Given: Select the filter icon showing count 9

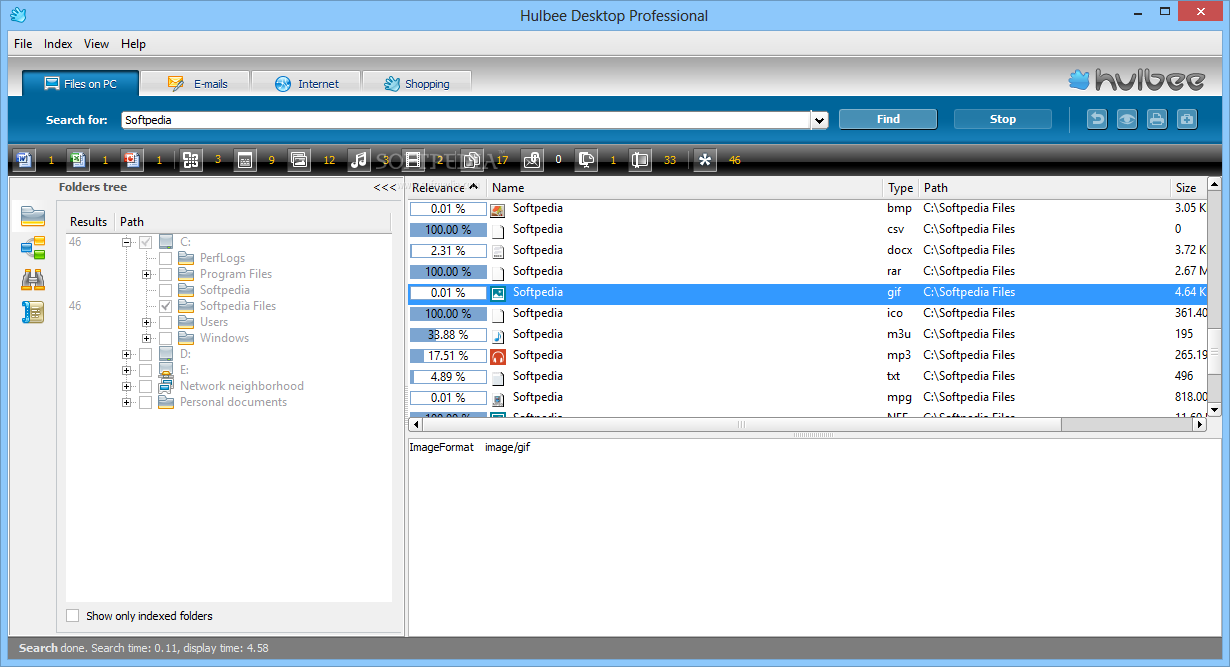Looking at the screenshot, I should pyautogui.click(x=245, y=159).
